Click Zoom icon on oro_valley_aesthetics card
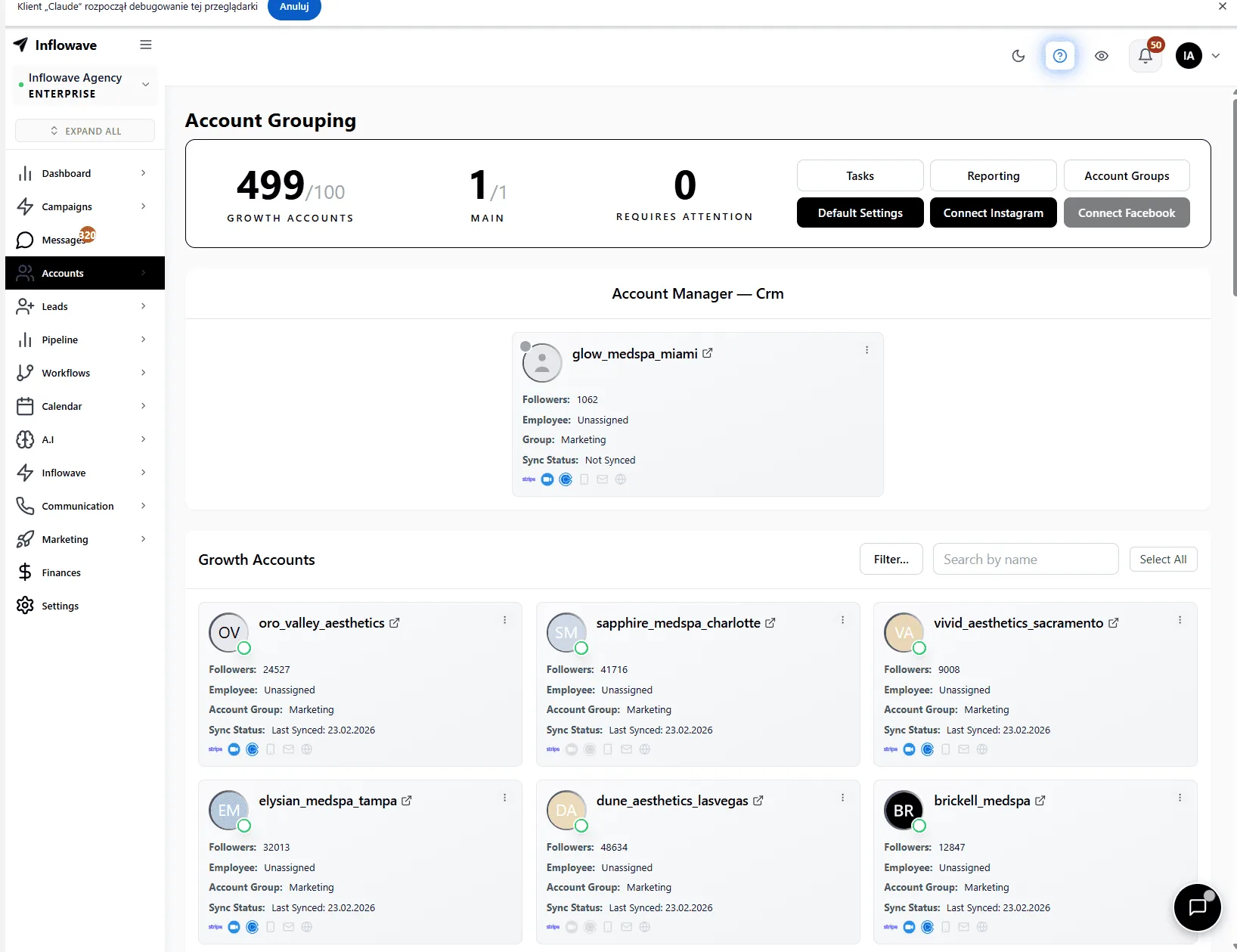This screenshot has height=952, width=1237. point(234,749)
